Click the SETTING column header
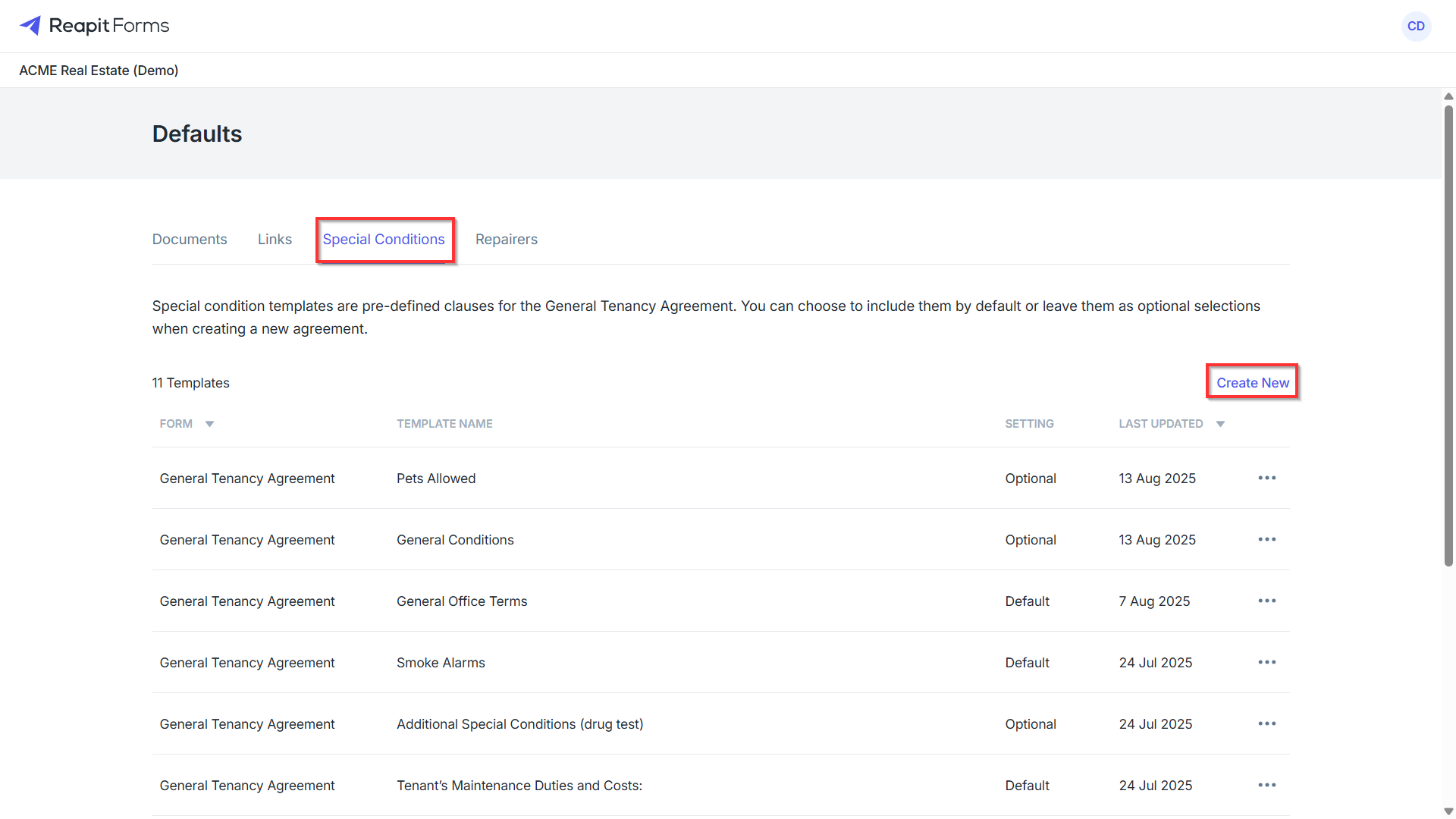The image size is (1456, 819). point(1029,424)
